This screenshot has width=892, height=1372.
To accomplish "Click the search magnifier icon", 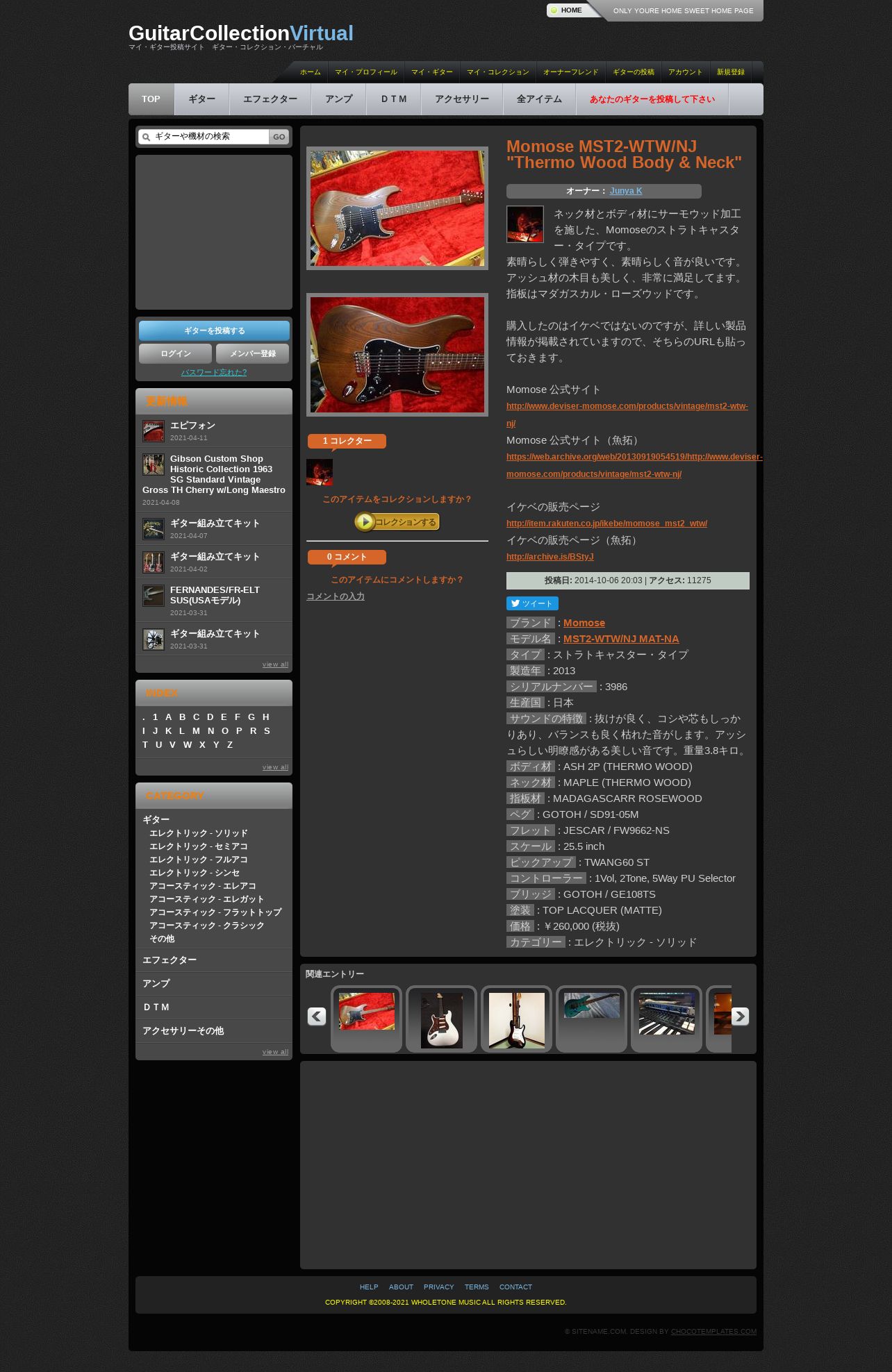I will point(146,137).
